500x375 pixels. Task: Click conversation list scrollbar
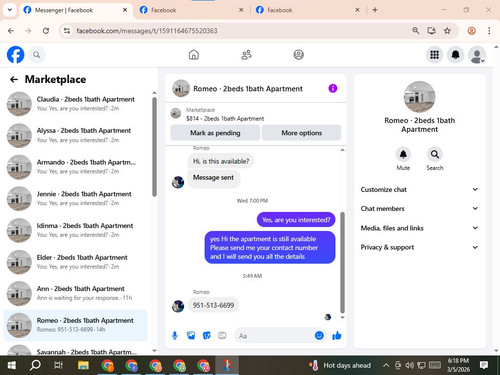(154, 147)
